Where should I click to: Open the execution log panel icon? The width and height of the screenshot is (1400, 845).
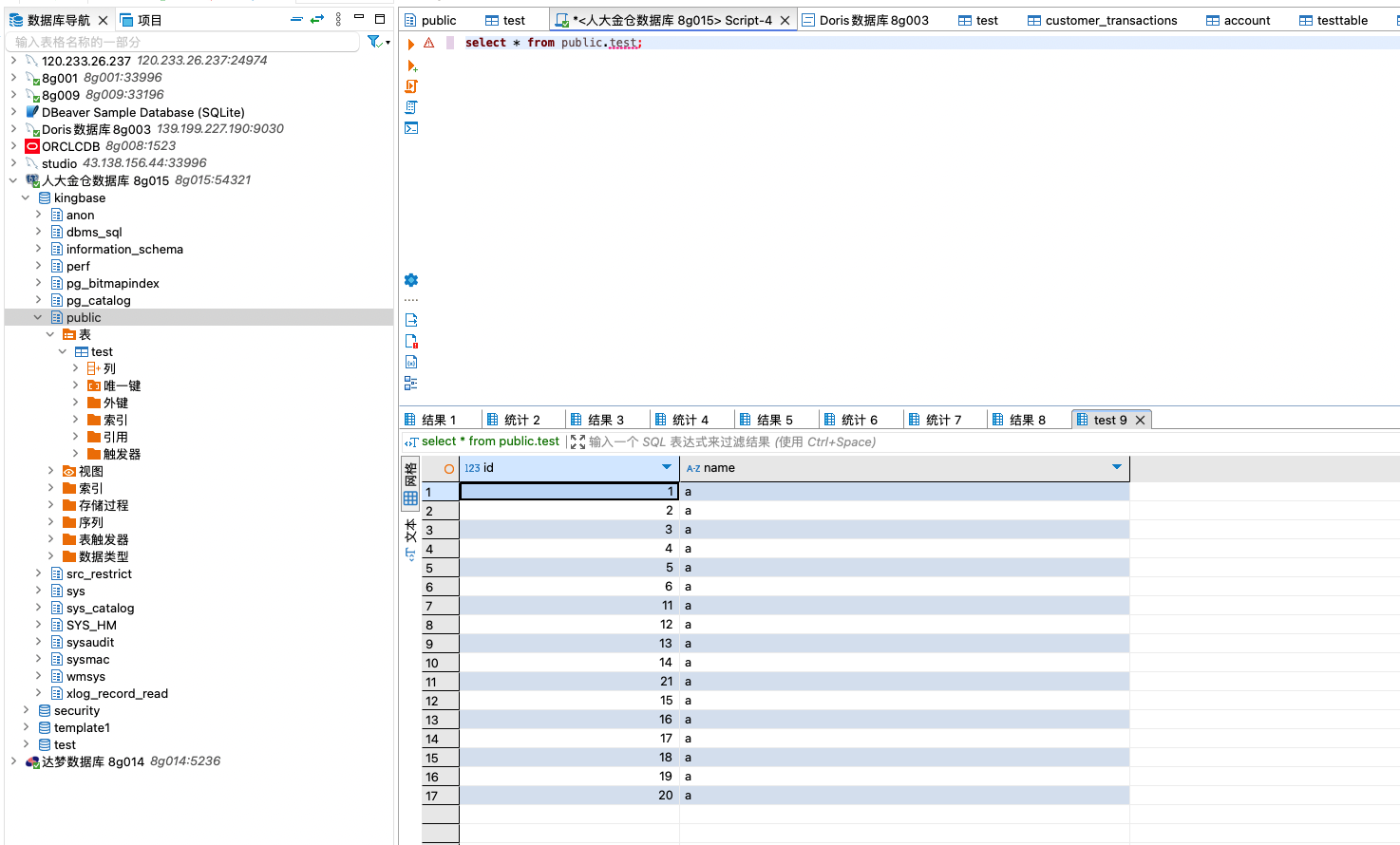[411, 341]
